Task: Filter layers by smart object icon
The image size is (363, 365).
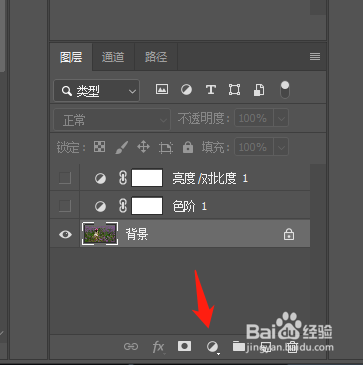Action: [x=259, y=90]
